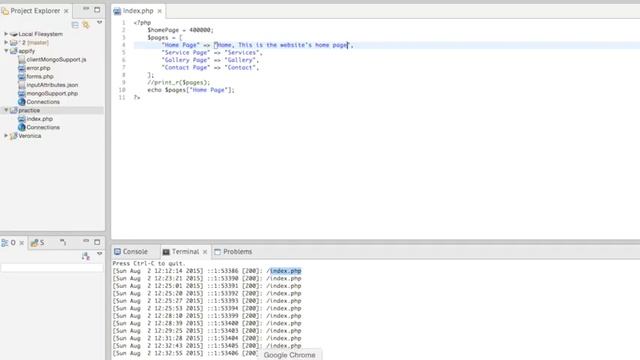Screen dimensions: 640x360
Task: Click the 12:28:39 terminal log entry
Action: [207, 323]
